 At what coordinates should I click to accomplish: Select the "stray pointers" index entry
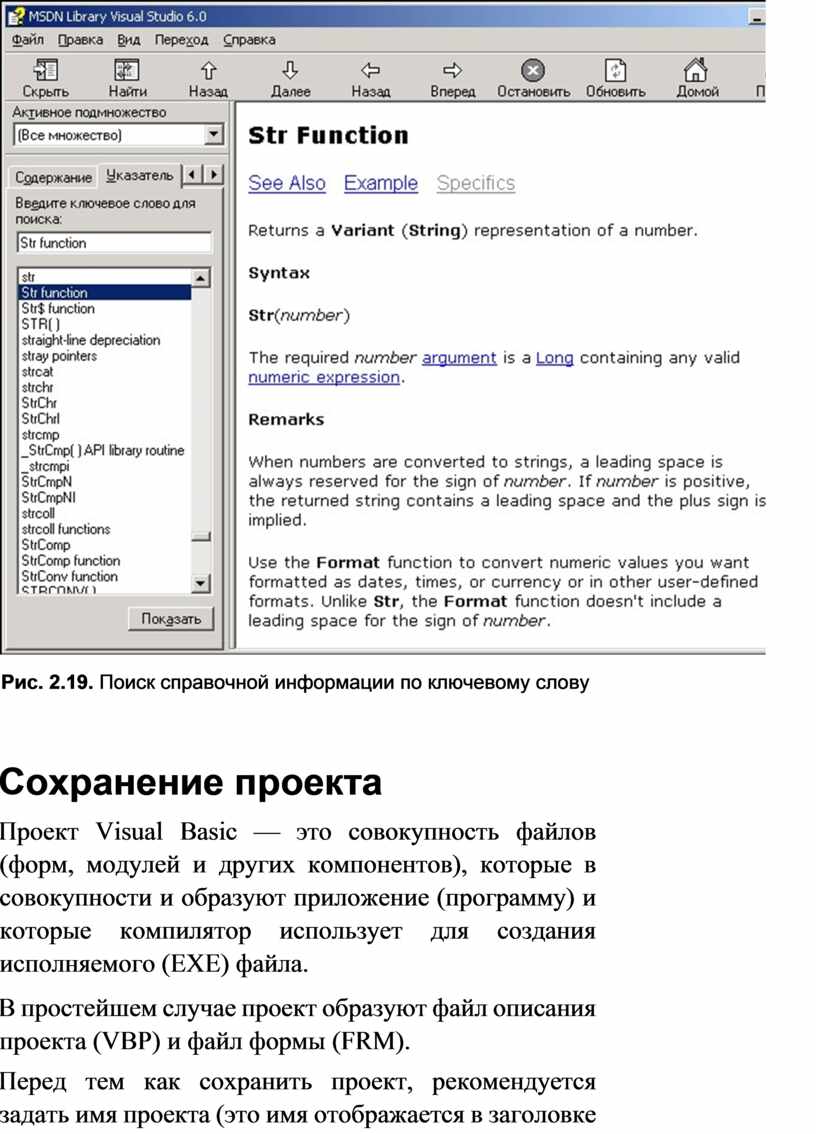click(x=59, y=356)
